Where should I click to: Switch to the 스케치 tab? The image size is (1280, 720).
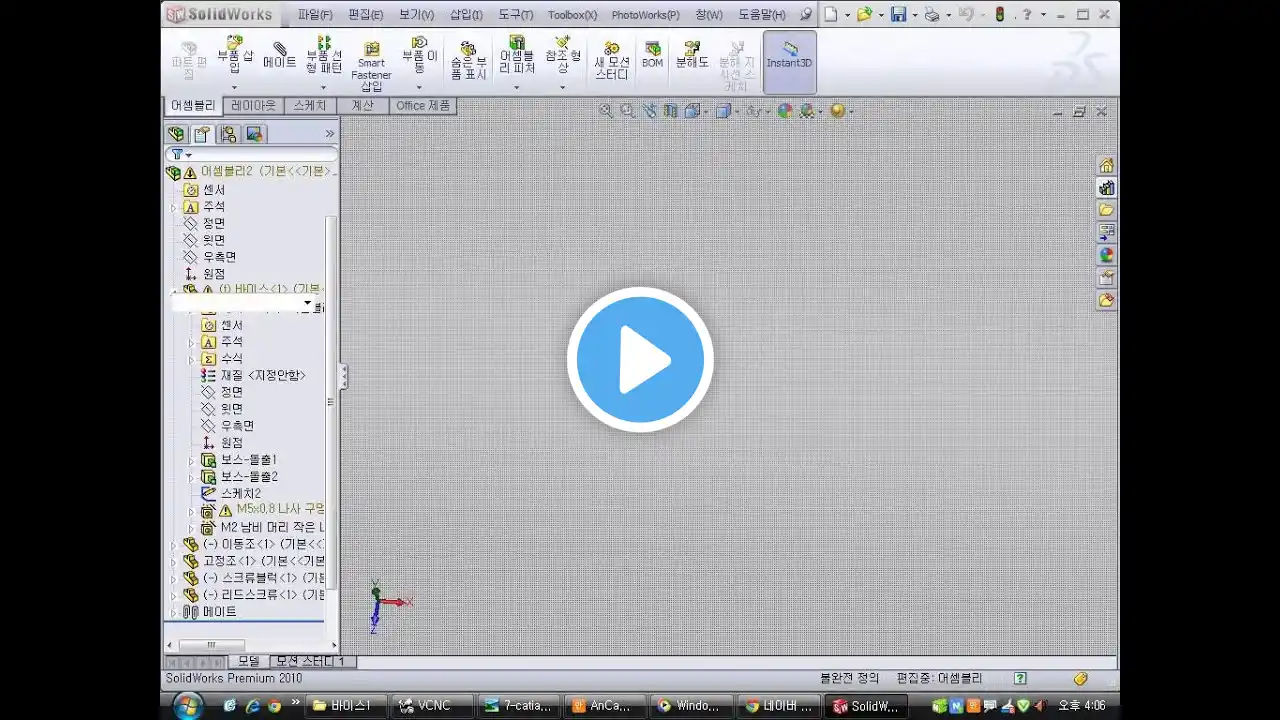pos(309,105)
